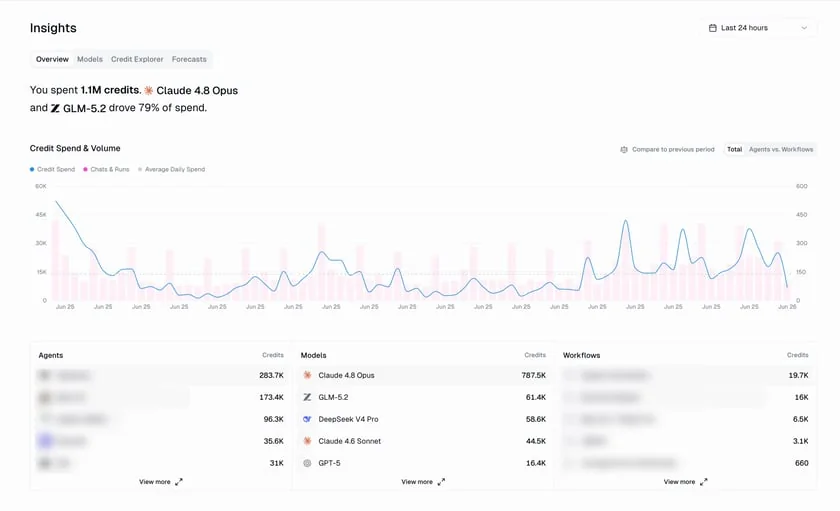Viewport: 840px width, 511px height.
Task: Click the Models card heading
Action: tap(313, 355)
